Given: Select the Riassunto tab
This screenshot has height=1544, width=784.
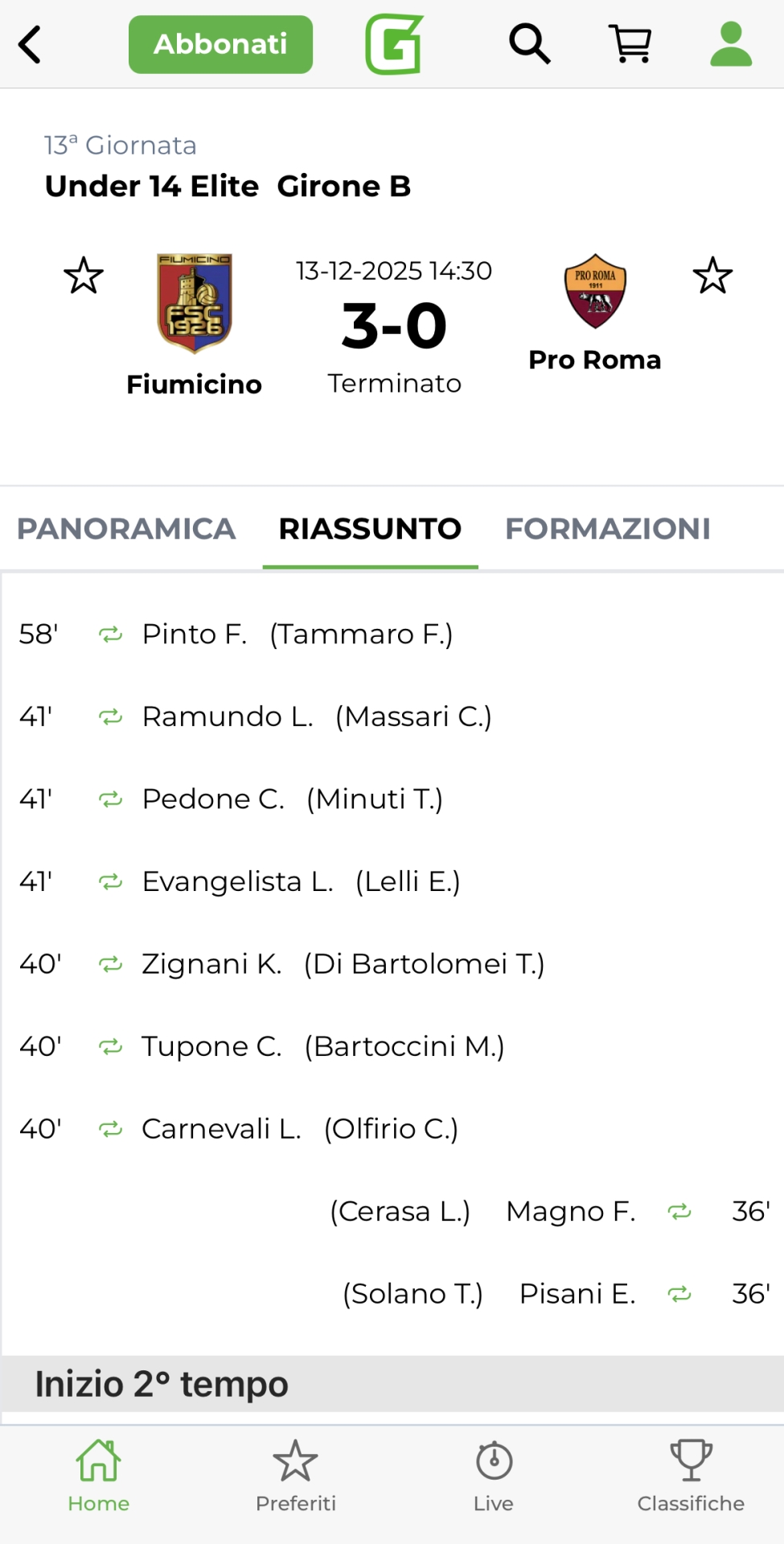Looking at the screenshot, I should coord(370,528).
